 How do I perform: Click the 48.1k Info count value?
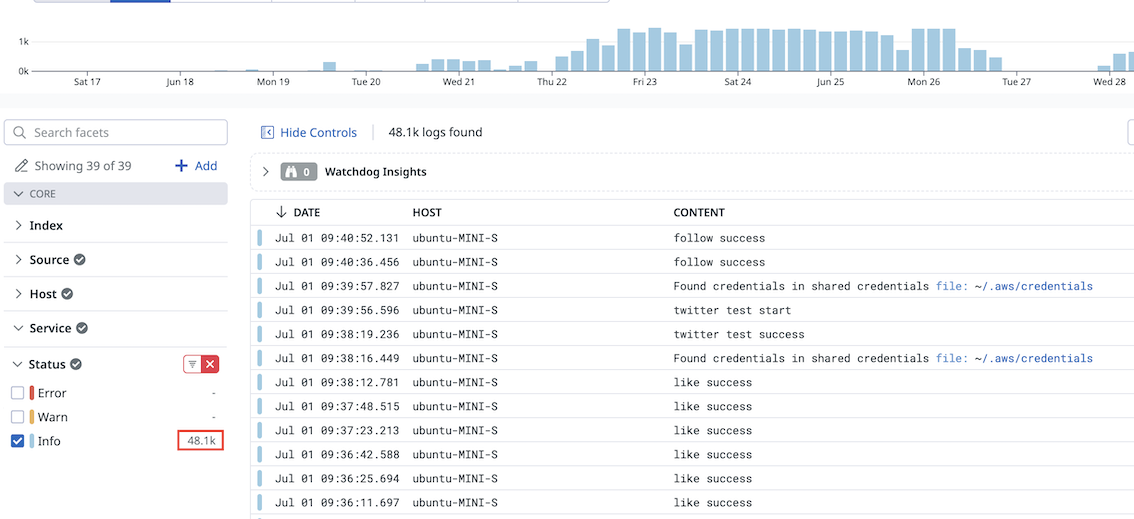click(200, 440)
